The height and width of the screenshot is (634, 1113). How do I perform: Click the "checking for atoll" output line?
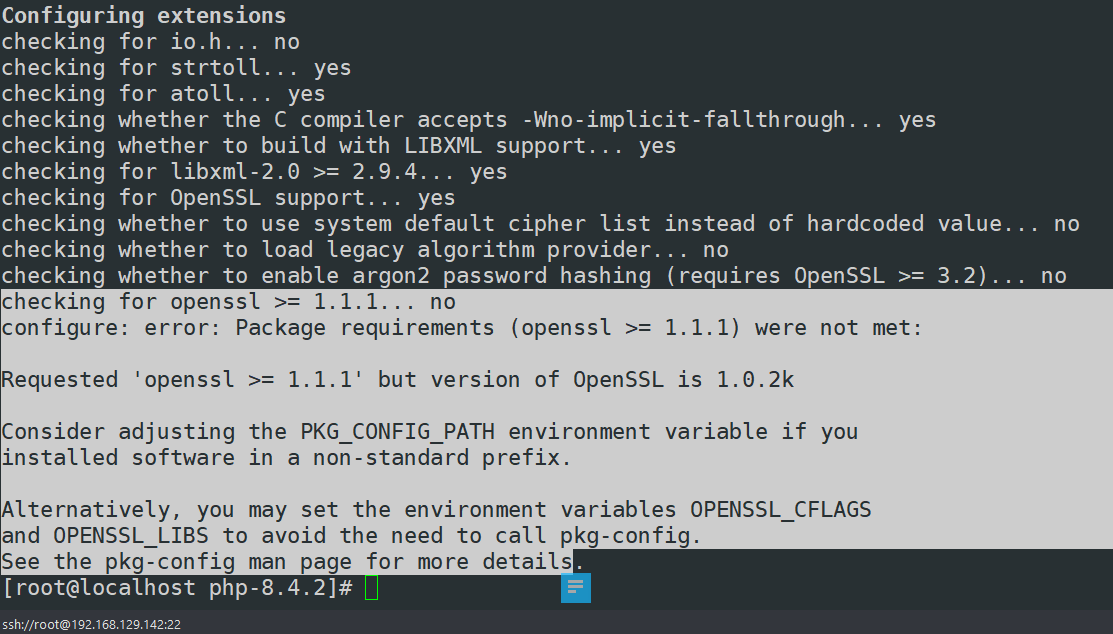(163, 94)
